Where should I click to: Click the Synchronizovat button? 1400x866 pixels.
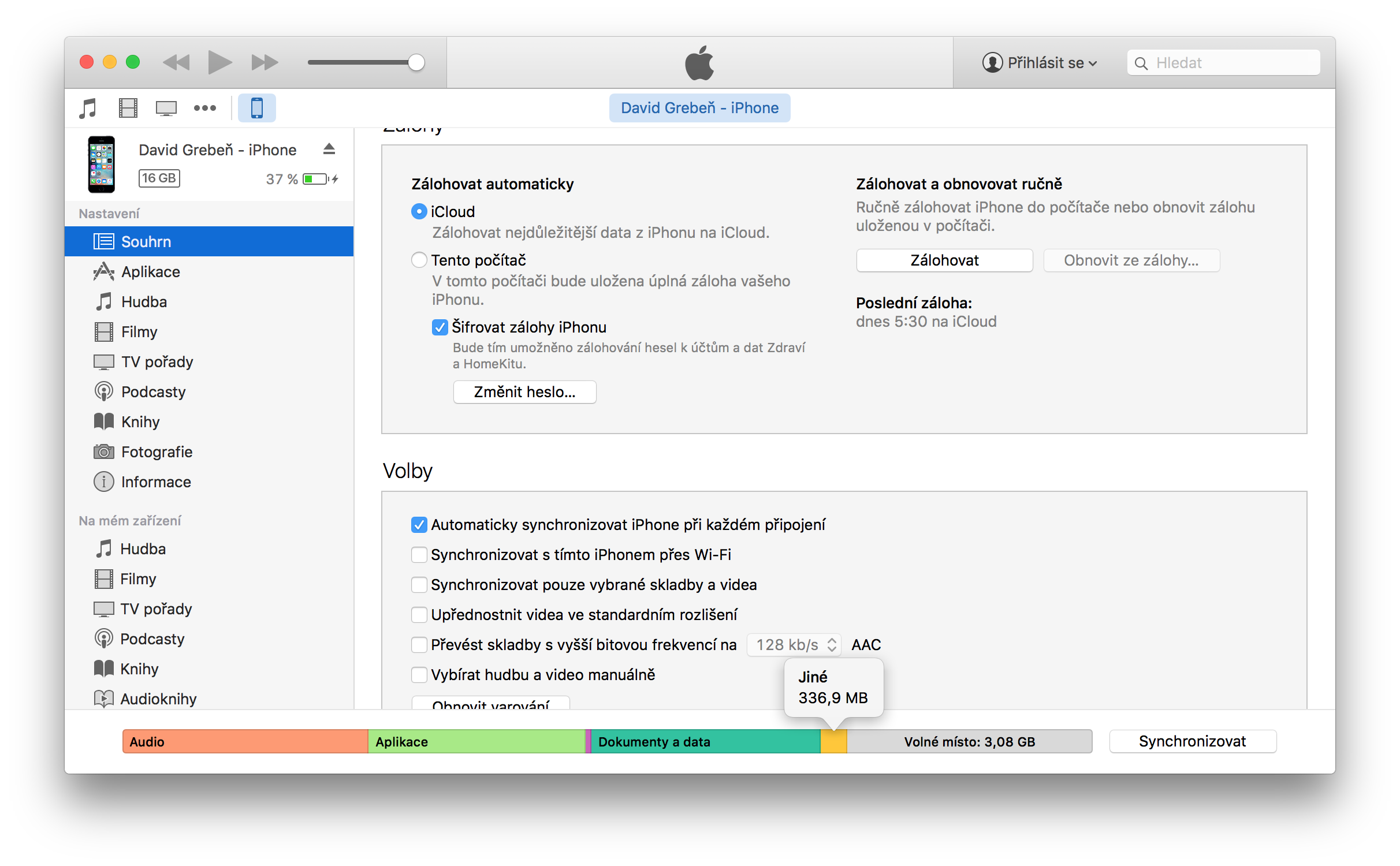(x=1192, y=741)
